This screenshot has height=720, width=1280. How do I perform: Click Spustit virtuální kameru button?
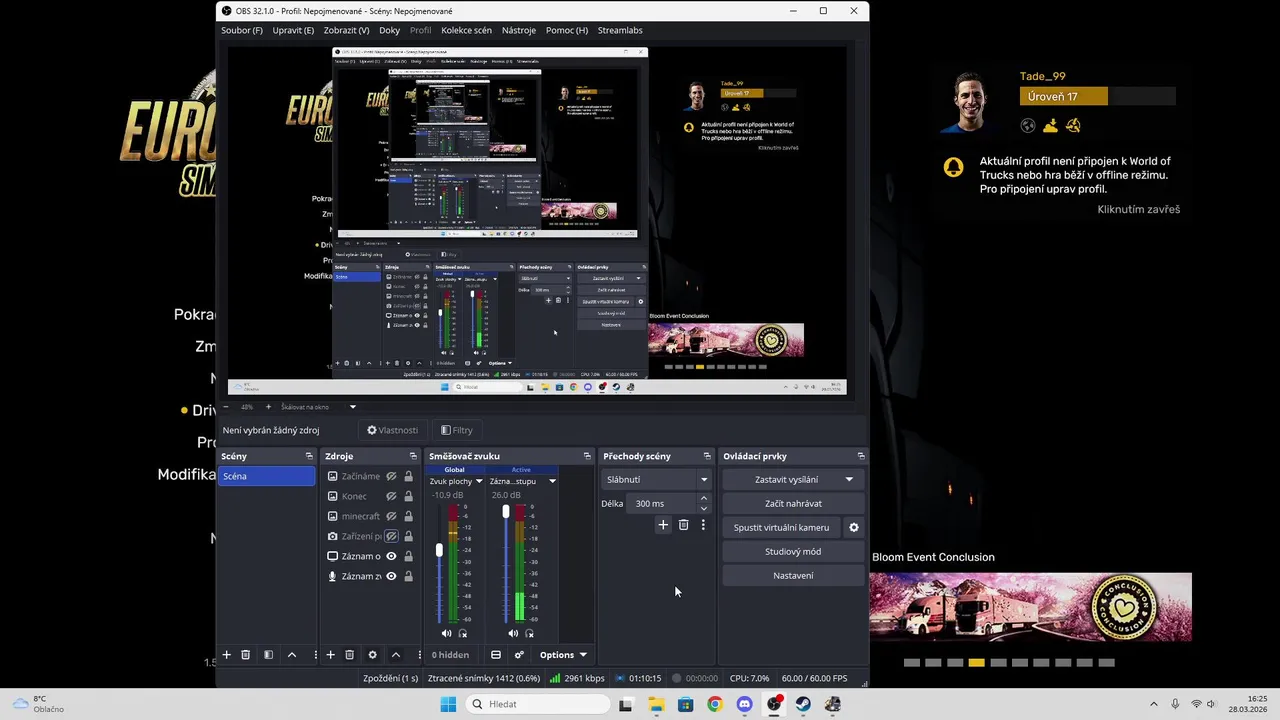click(x=781, y=527)
